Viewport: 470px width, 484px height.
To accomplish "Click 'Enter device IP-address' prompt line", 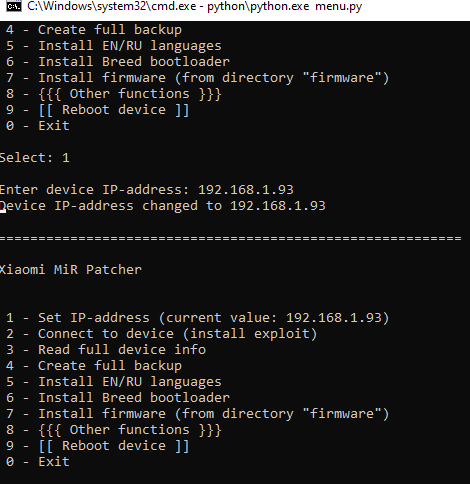I will tap(147, 190).
